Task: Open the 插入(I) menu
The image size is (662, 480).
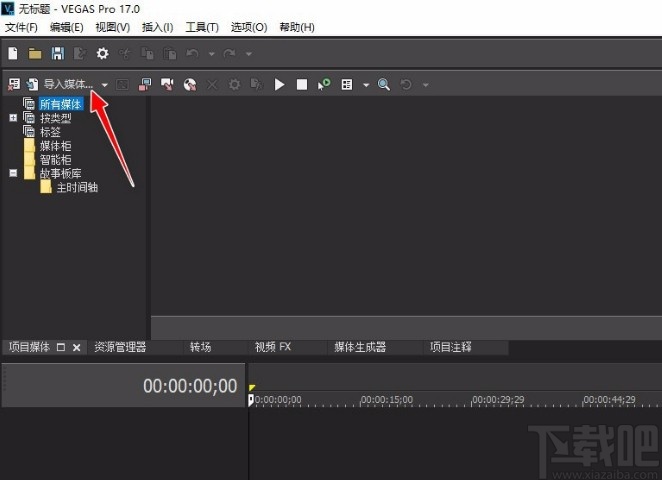Action: tap(157, 27)
